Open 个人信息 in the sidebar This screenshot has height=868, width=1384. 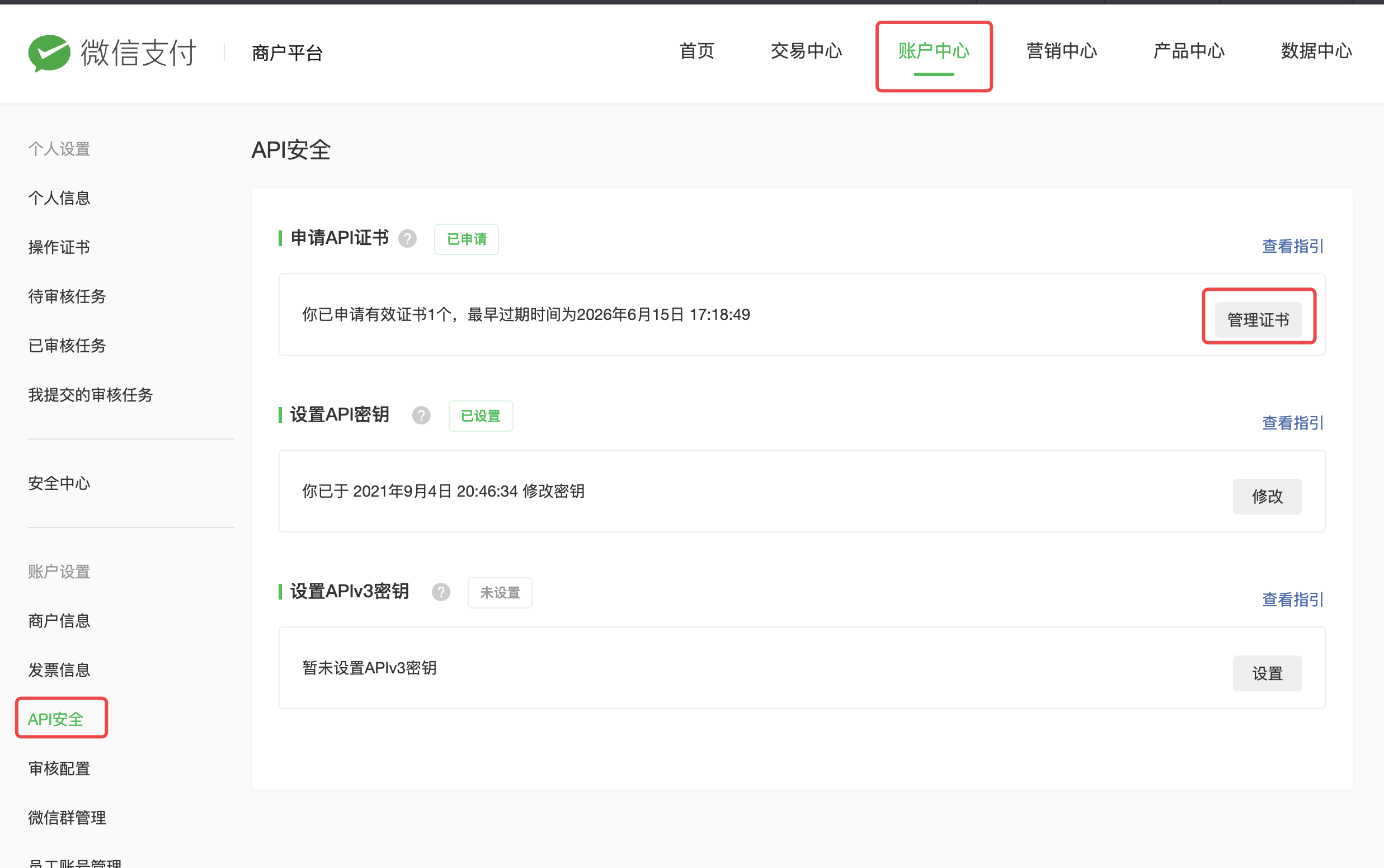point(59,198)
